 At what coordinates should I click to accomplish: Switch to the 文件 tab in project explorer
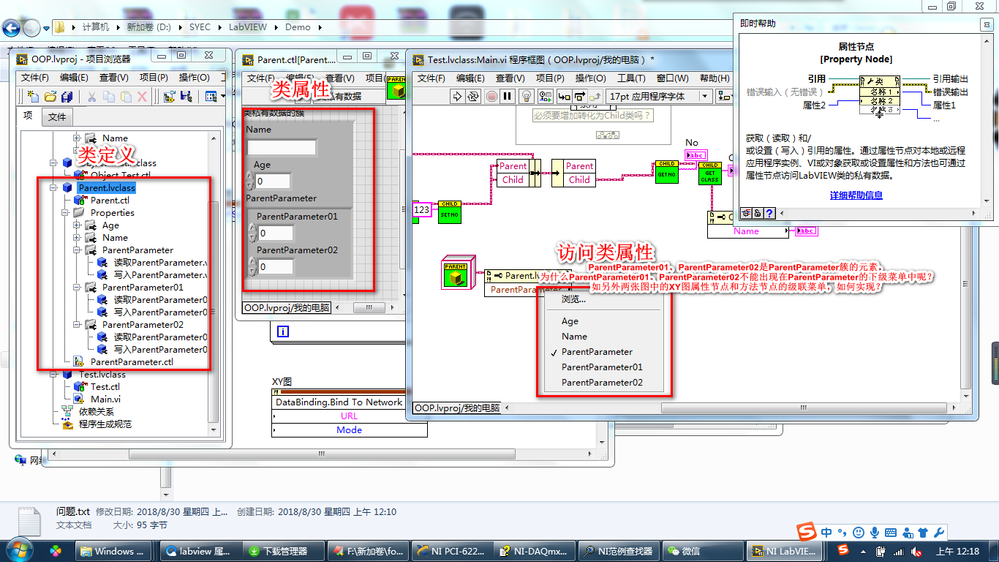pyautogui.click(x=57, y=117)
